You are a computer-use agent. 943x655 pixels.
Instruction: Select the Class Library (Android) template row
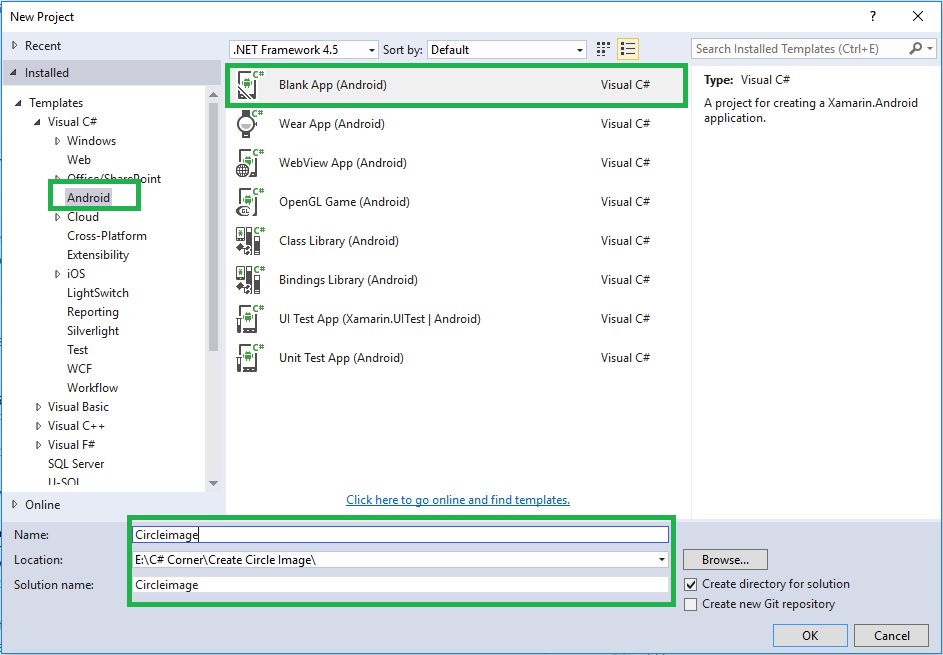pos(456,241)
